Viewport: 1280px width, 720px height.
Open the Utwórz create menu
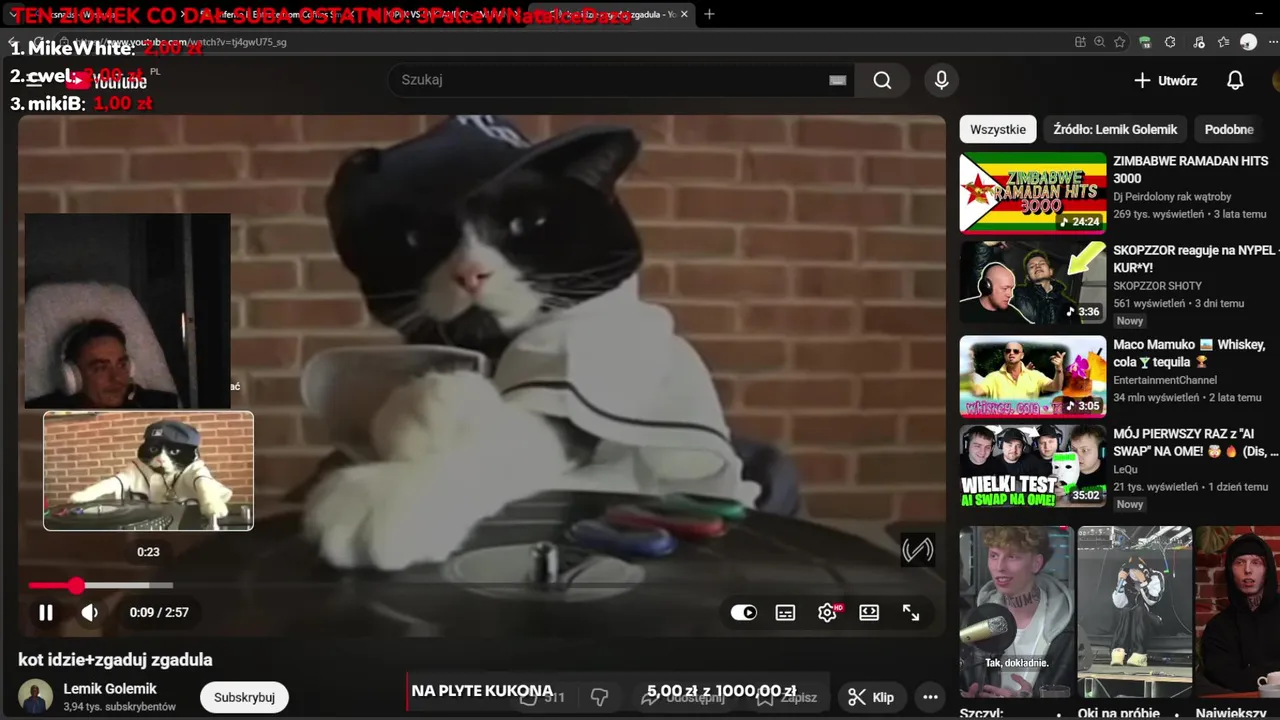click(x=1165, y=80)
